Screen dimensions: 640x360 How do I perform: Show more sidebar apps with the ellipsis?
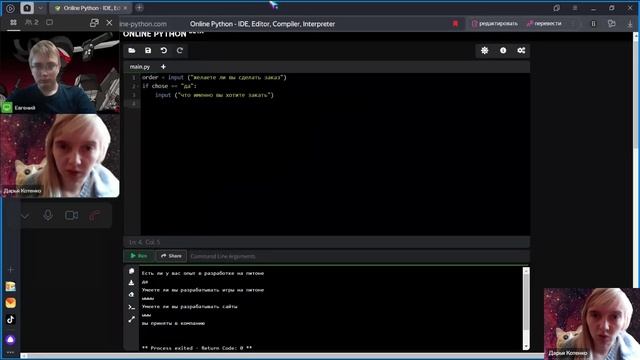click(x=11, y=352)
